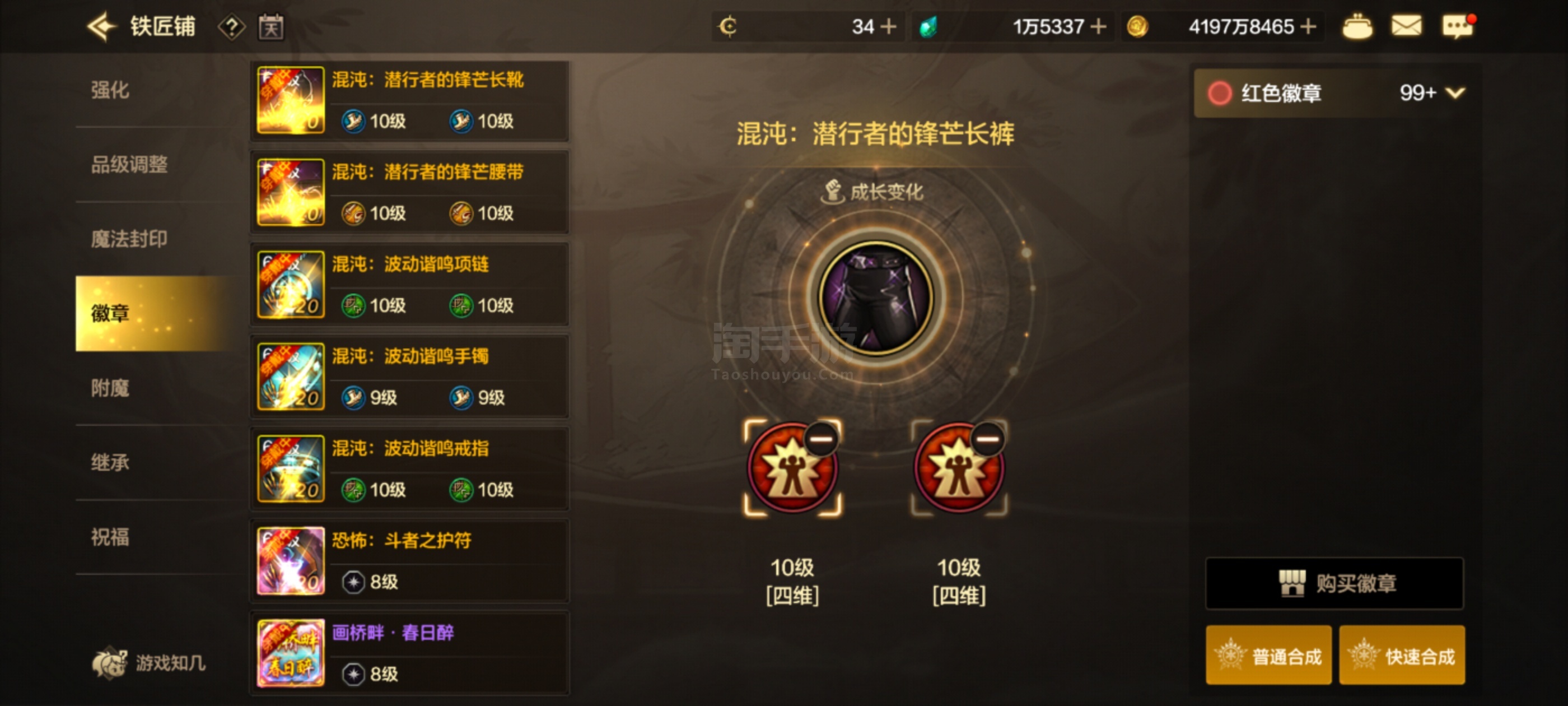
Task: Go back with the arrow beside 铁匠铺
Action: [101, 26]
